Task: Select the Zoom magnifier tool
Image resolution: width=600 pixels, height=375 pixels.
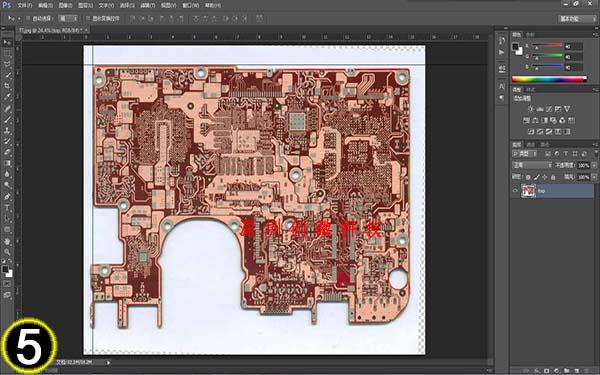Action: [x=7, y=252]
